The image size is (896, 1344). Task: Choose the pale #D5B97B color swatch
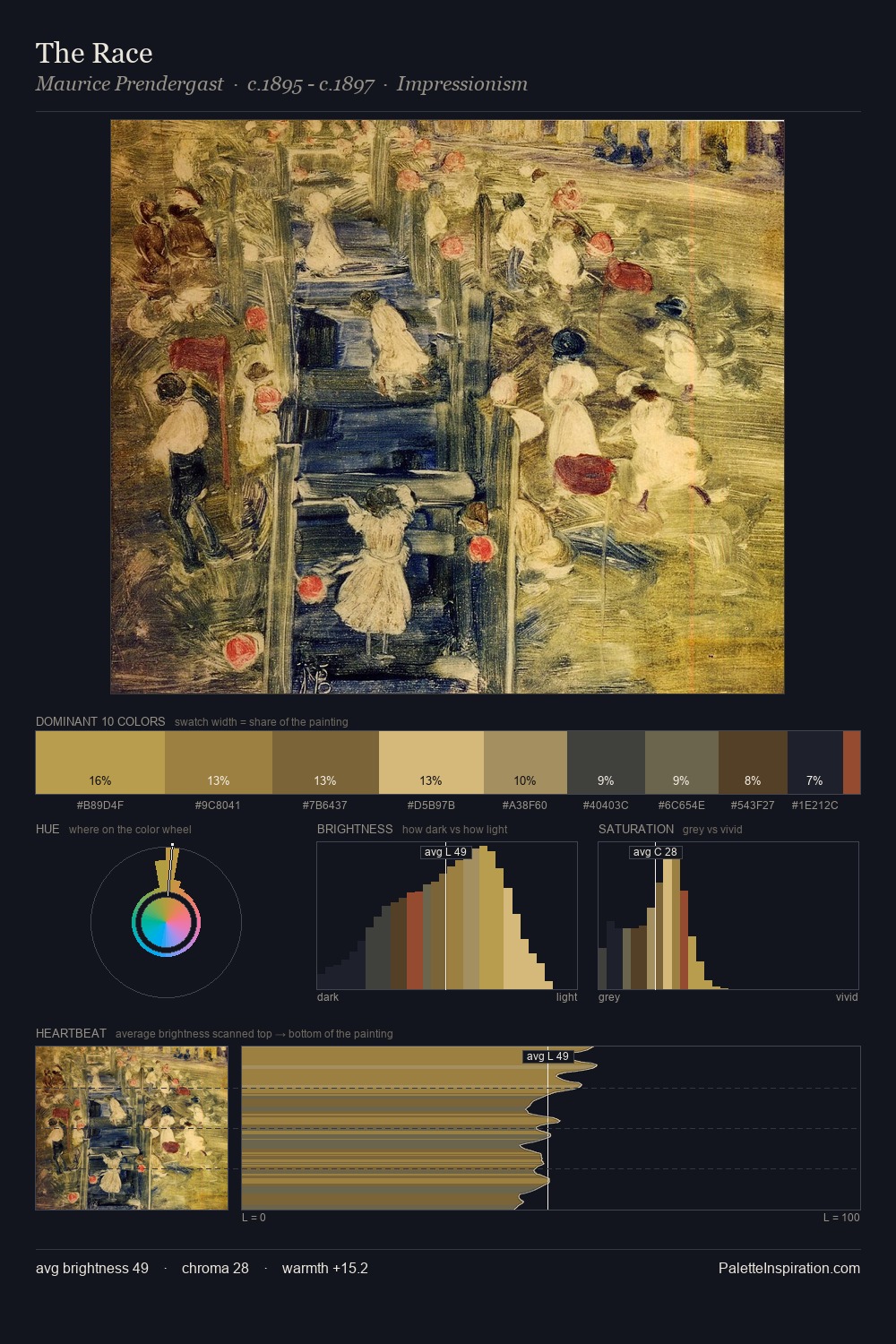(x=431, y=762)
